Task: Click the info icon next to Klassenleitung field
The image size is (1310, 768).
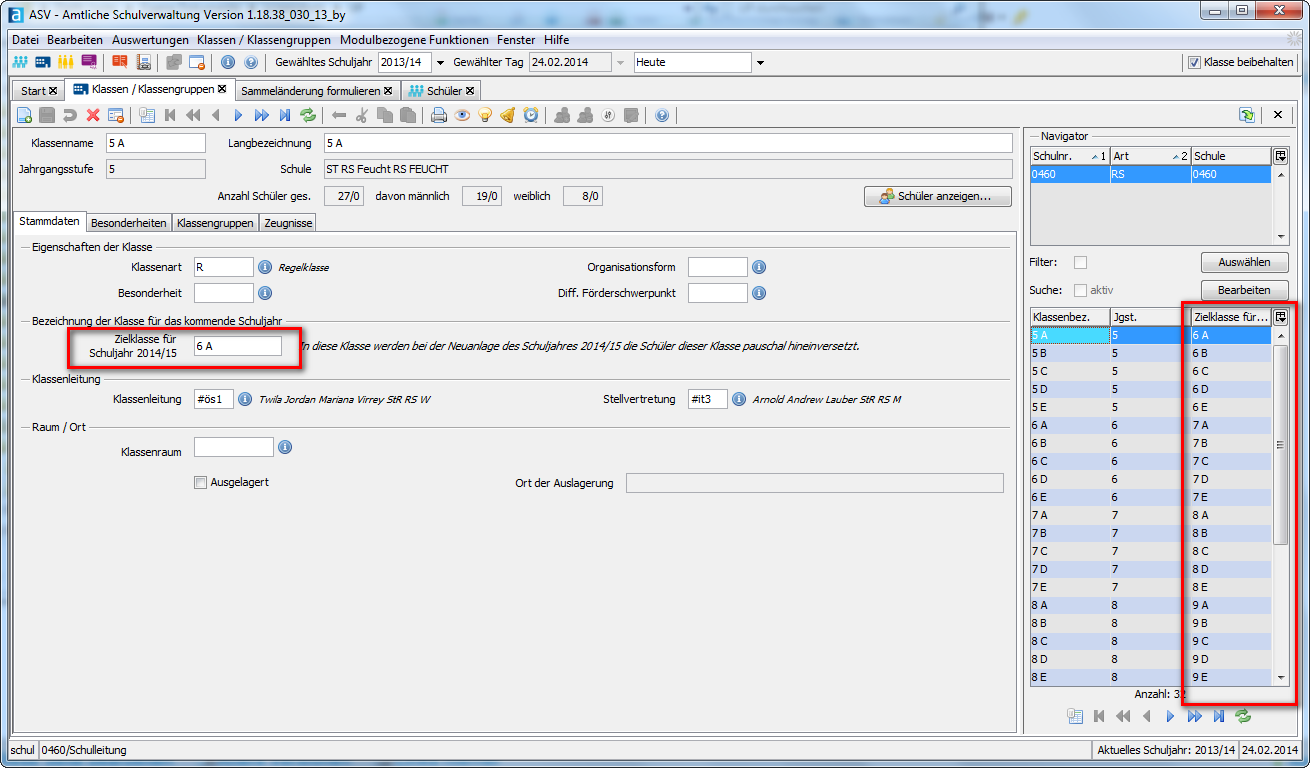Action: 245,399
